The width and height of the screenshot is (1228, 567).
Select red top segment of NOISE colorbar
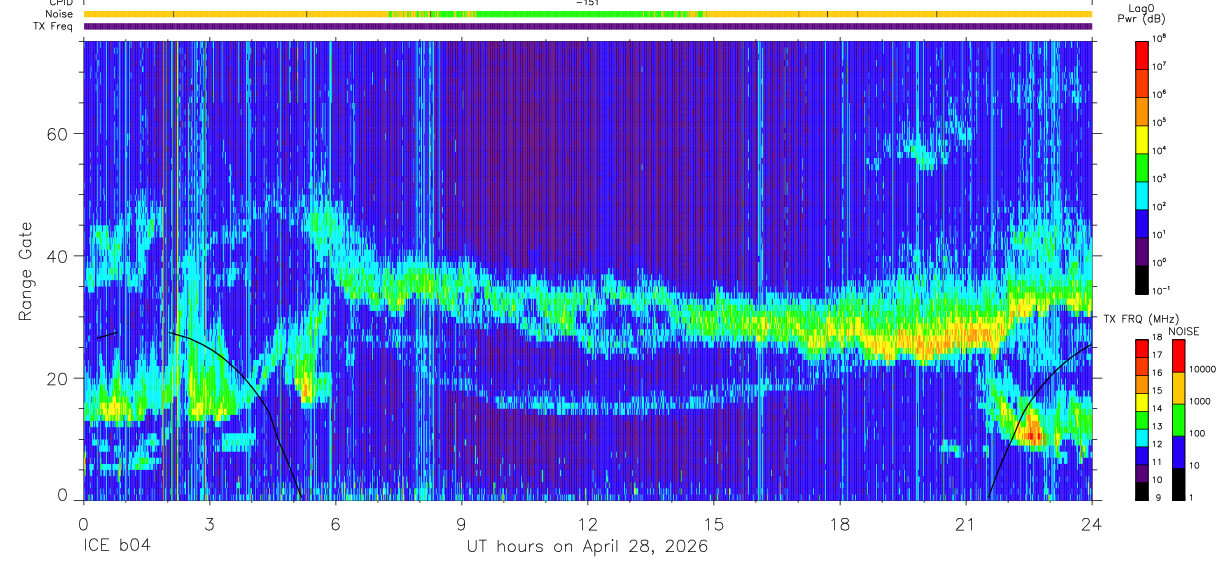point(1178,356)
